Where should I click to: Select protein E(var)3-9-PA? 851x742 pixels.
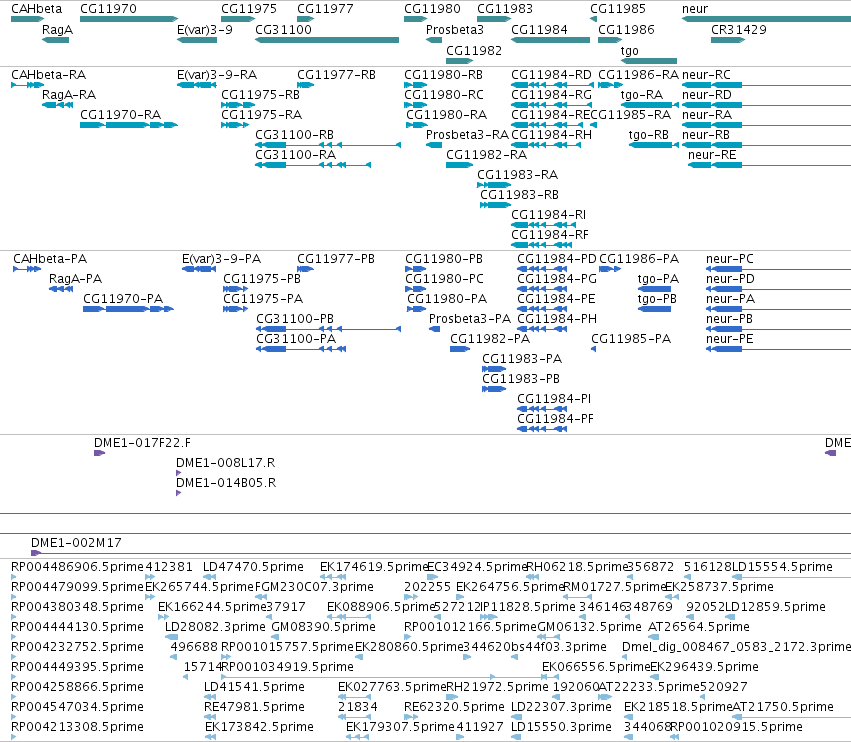(x=221, y=259)
